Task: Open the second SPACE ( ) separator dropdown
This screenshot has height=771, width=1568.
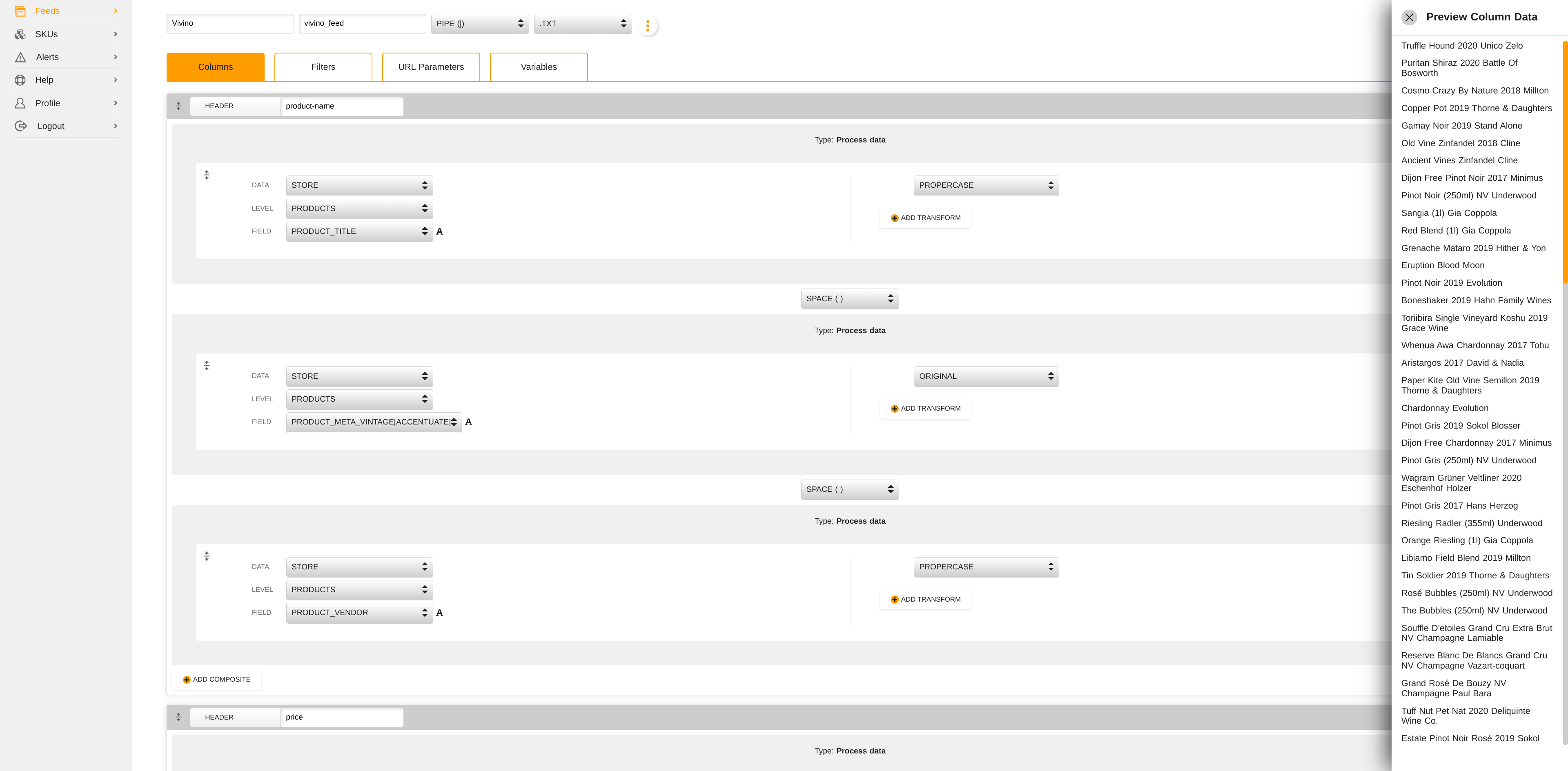Action: [849, 489]
